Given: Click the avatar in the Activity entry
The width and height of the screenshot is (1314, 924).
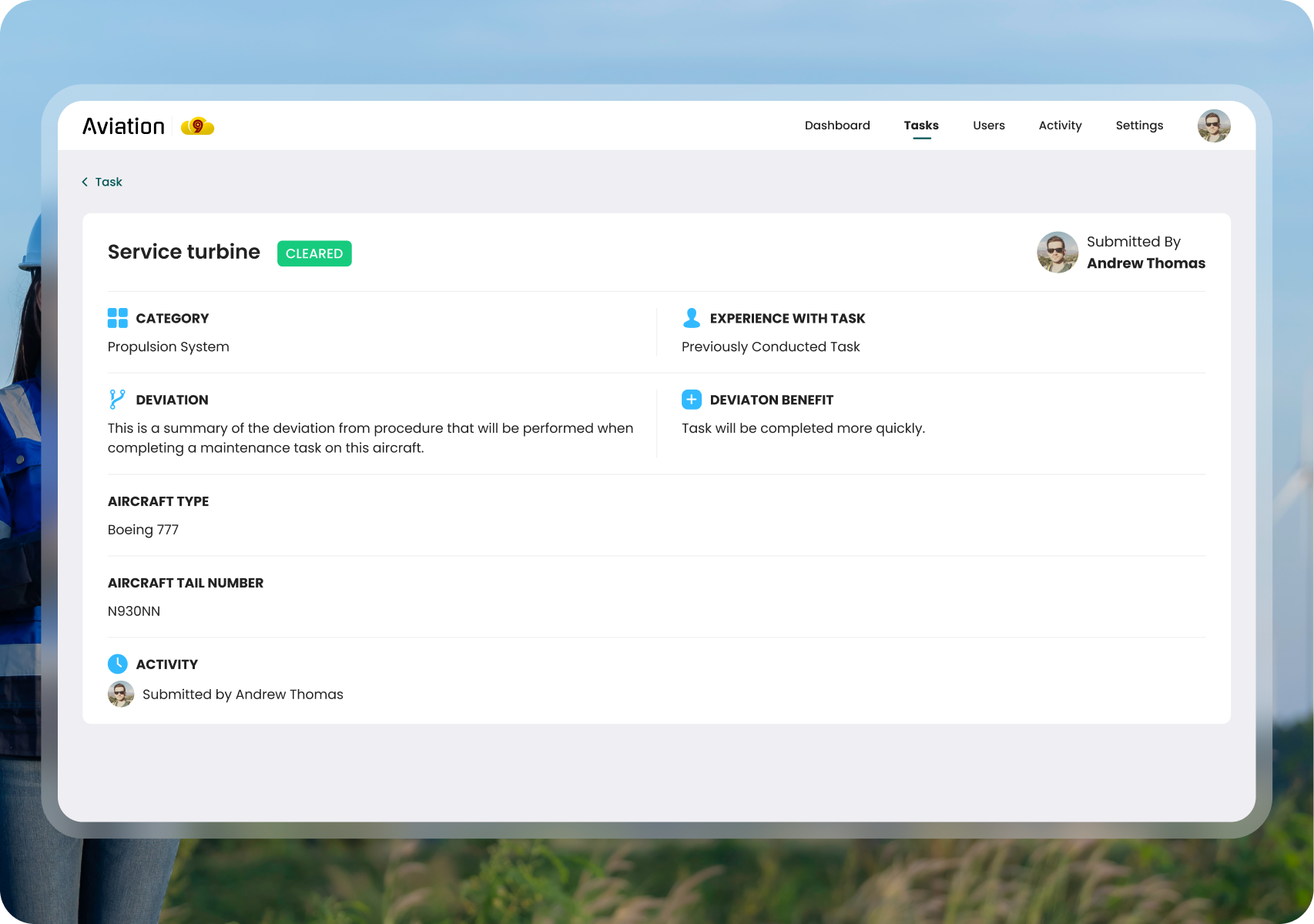Looking at the screenshot, I should point(121,695).
